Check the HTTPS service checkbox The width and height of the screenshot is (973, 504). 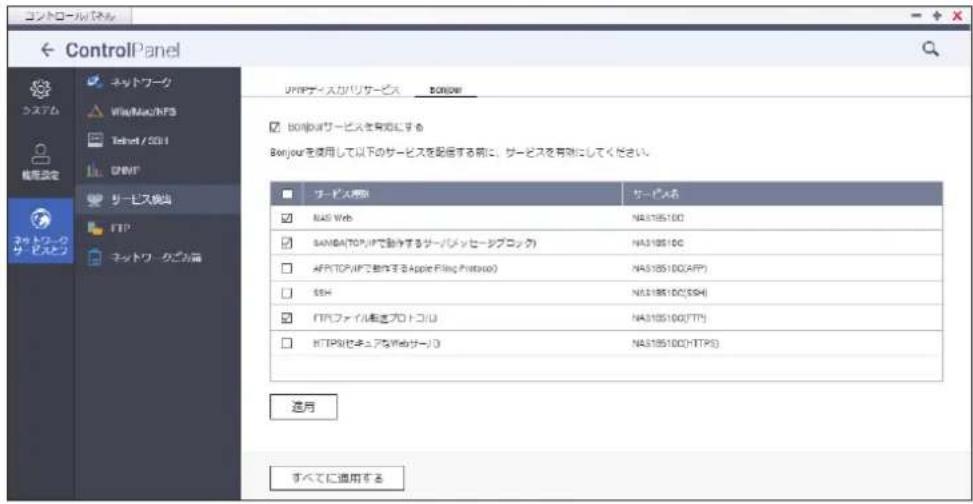click(x=286, y=342)
